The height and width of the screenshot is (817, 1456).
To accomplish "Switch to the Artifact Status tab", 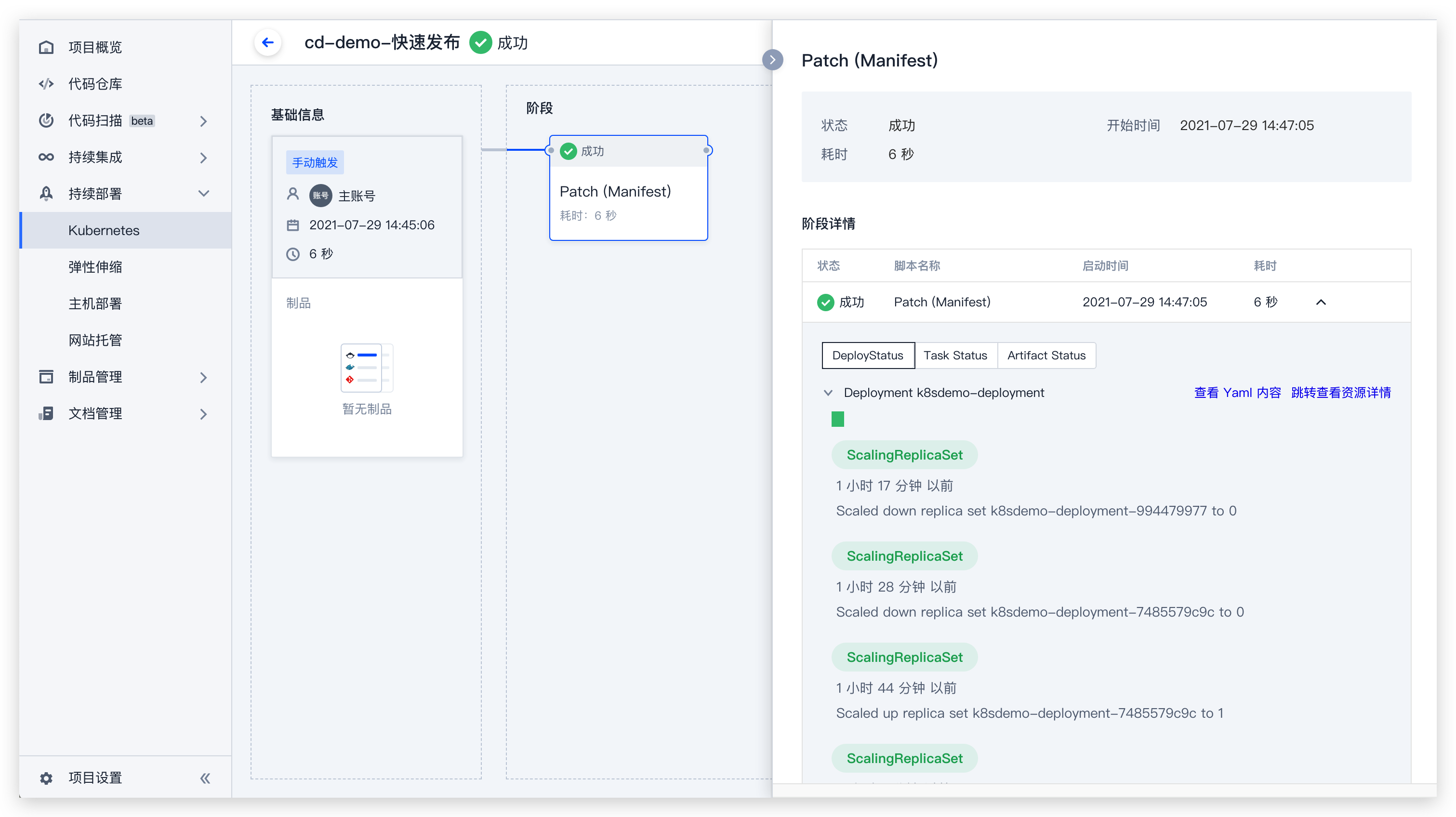I will tap(1046, 356).
